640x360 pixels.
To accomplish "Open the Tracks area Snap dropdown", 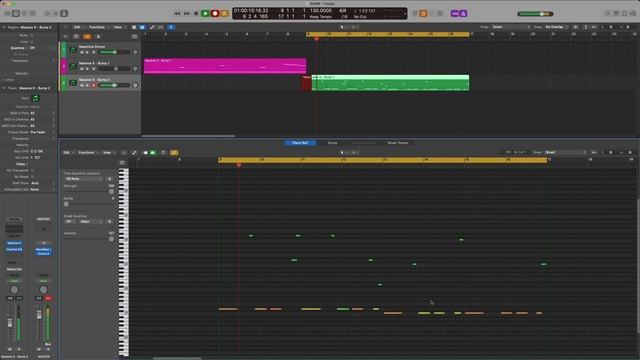I will coord(510,27).
